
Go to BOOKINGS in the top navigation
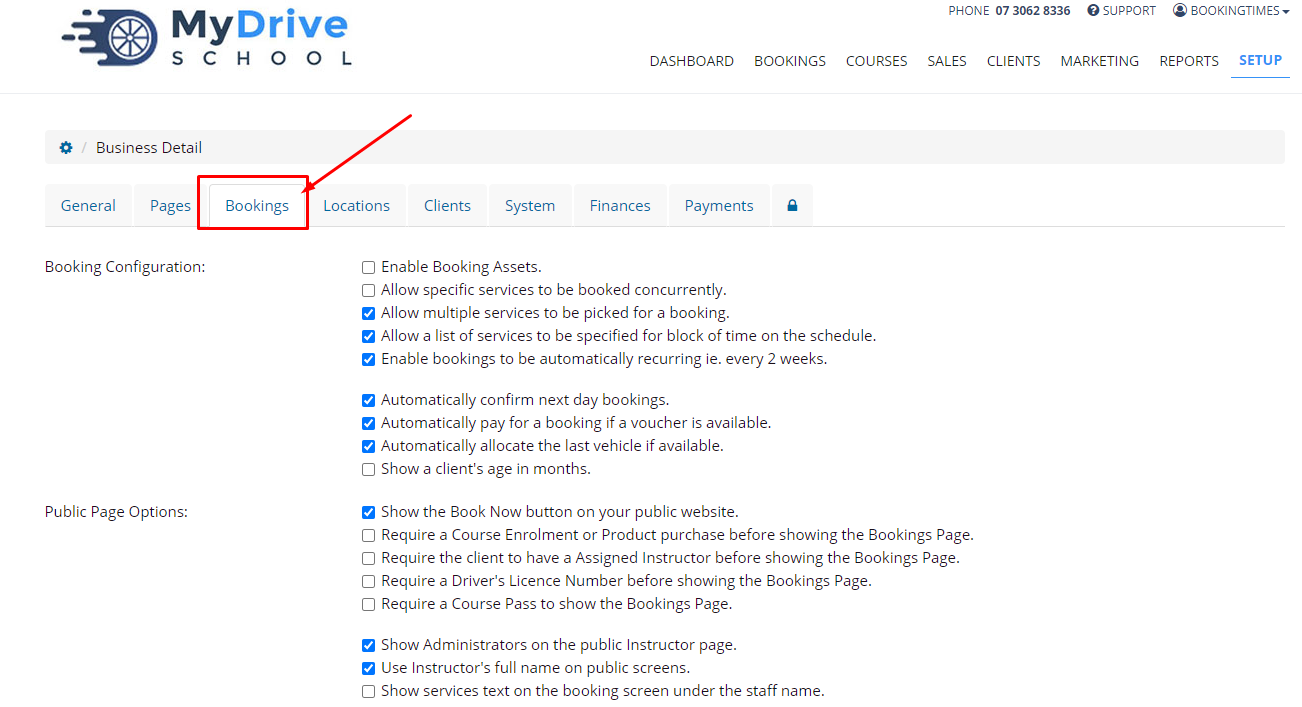tap(790, 61)
